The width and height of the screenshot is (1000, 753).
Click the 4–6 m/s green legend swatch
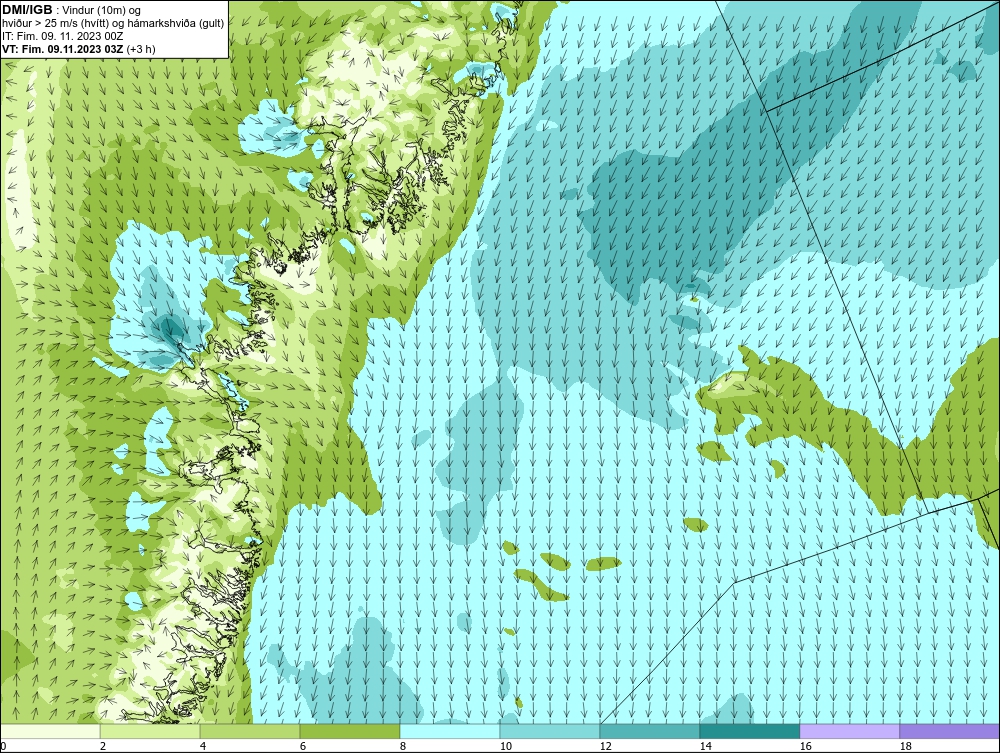250,731
